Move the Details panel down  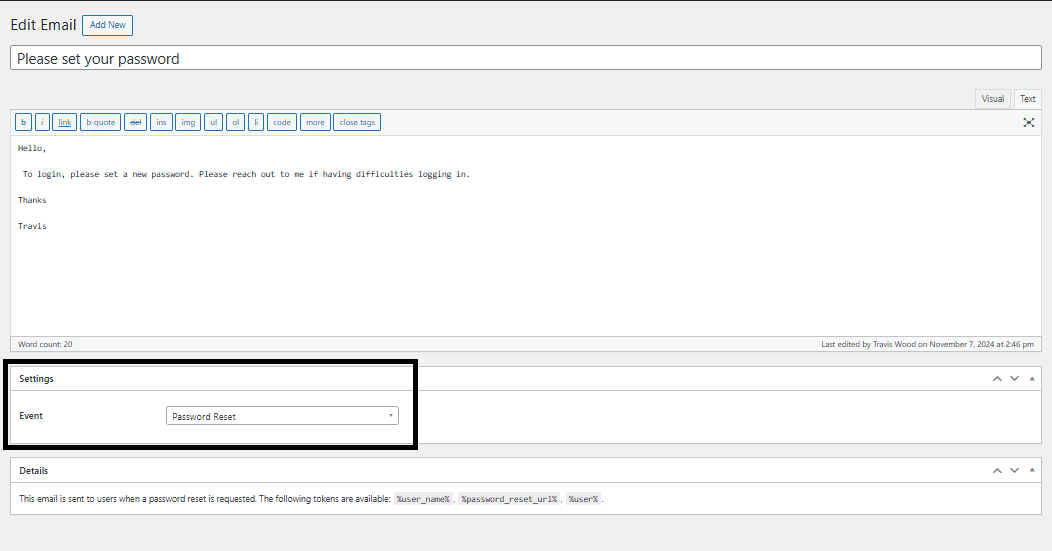coord(1014,470)
